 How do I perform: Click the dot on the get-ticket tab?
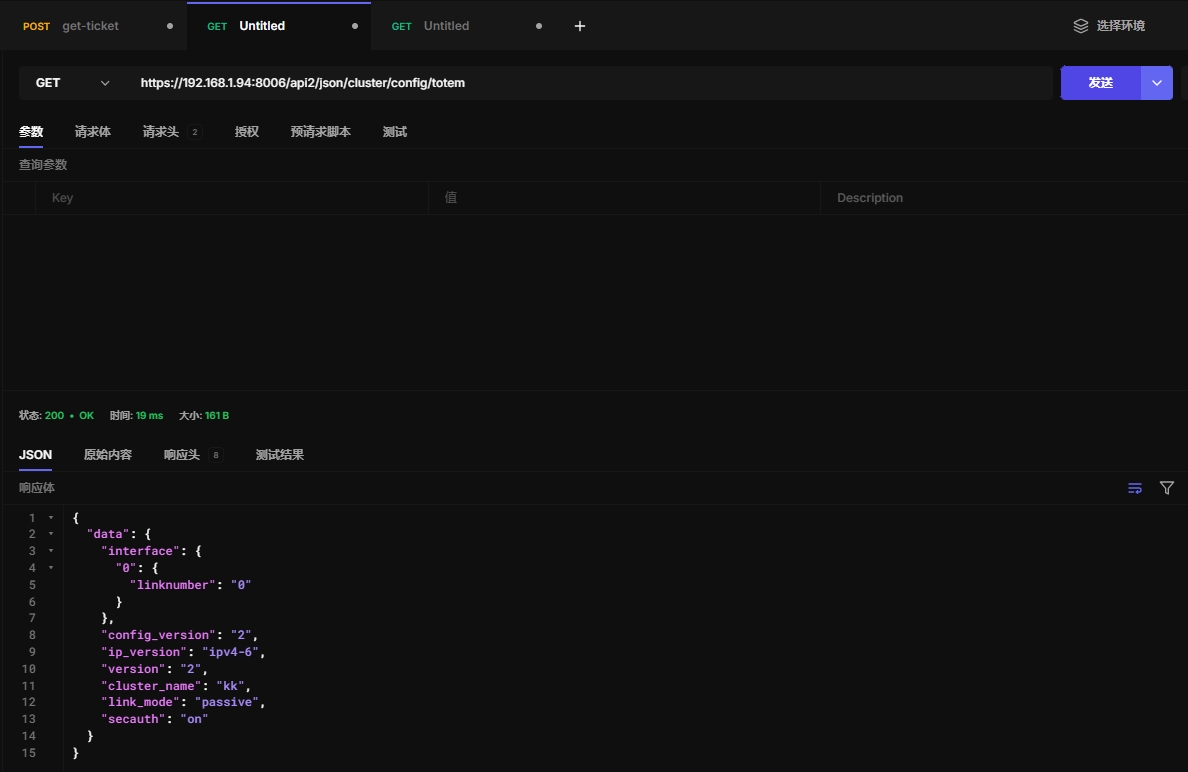tap(170, 26)
